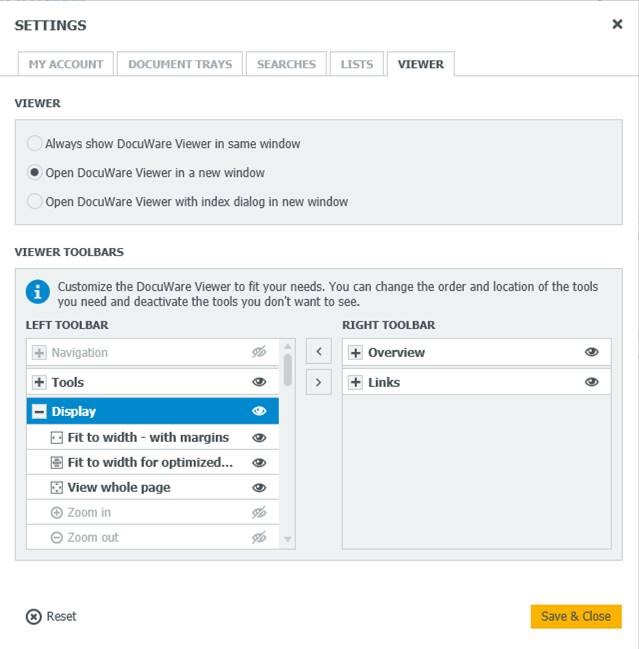Expand the Links group in right toolbar
The image size is (639, 649).
(x=355, y=382)
